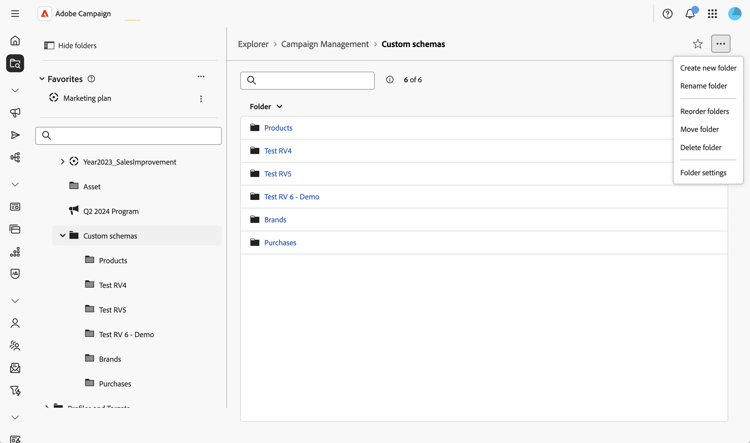Collapse the Favorites section
Image resolution: width=750 pixels, height=443 pixels.
[x=42, y=79]
